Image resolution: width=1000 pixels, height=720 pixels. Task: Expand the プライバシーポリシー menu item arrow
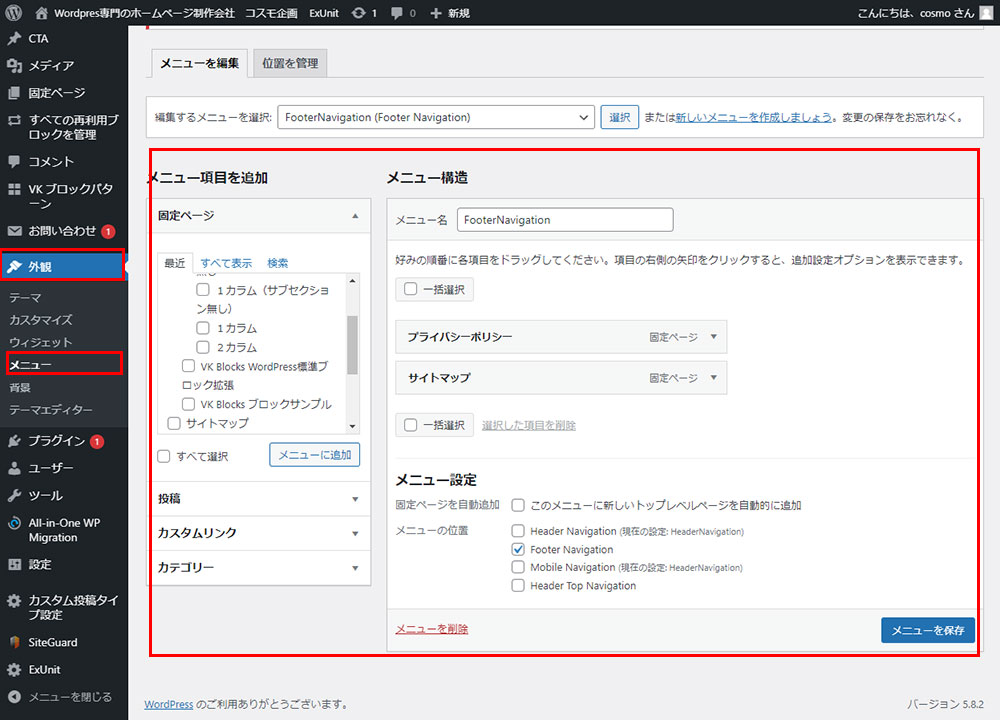point(713,337)
